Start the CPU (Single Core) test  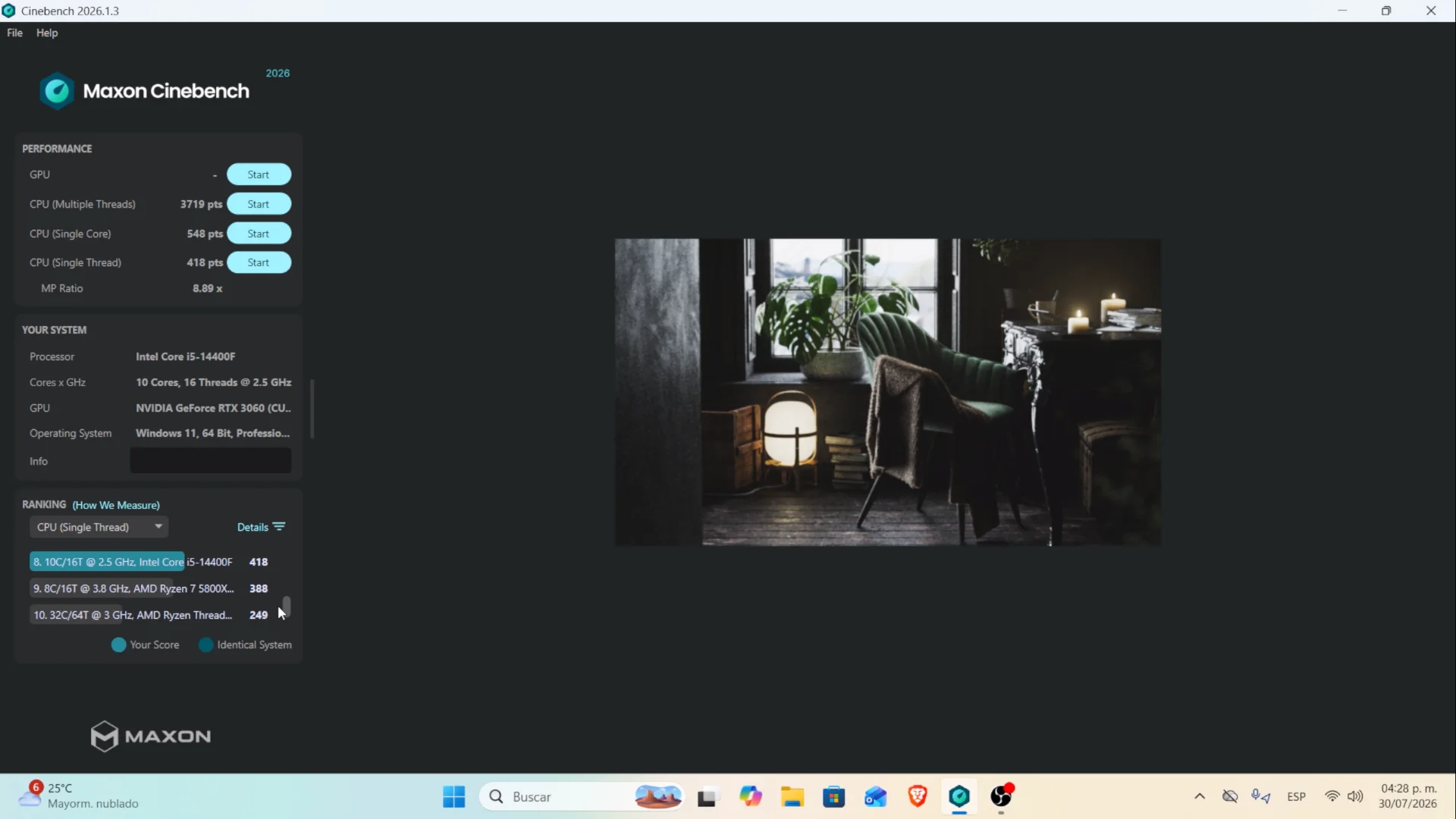[259, 234]
